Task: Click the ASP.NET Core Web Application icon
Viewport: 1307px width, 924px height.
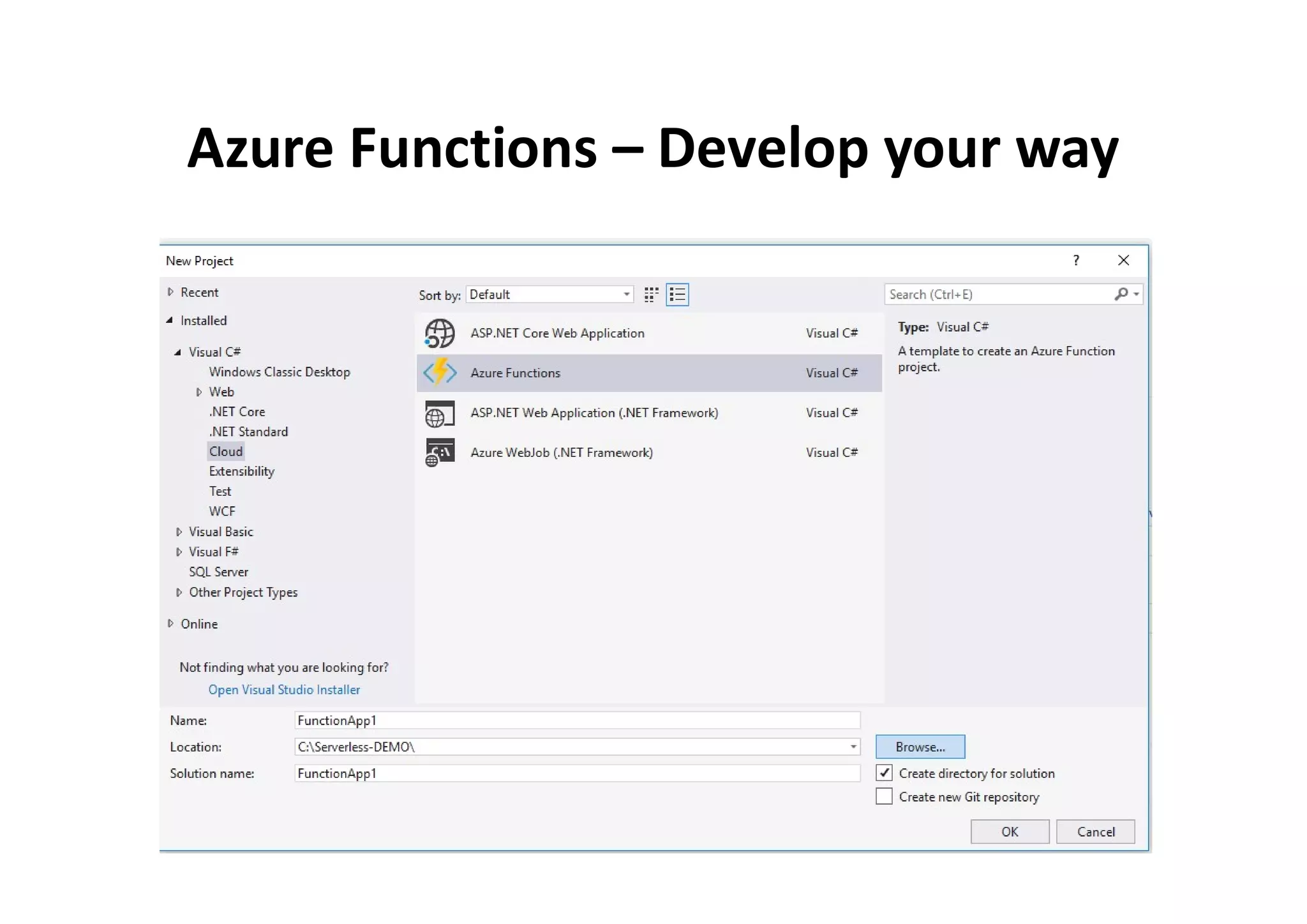Action: coord(440,333)
